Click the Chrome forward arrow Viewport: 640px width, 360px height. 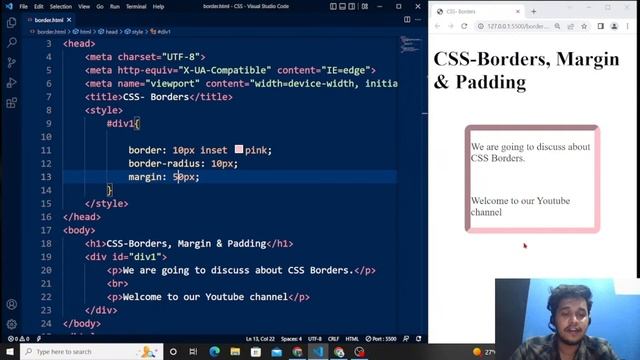coord(451,26)
